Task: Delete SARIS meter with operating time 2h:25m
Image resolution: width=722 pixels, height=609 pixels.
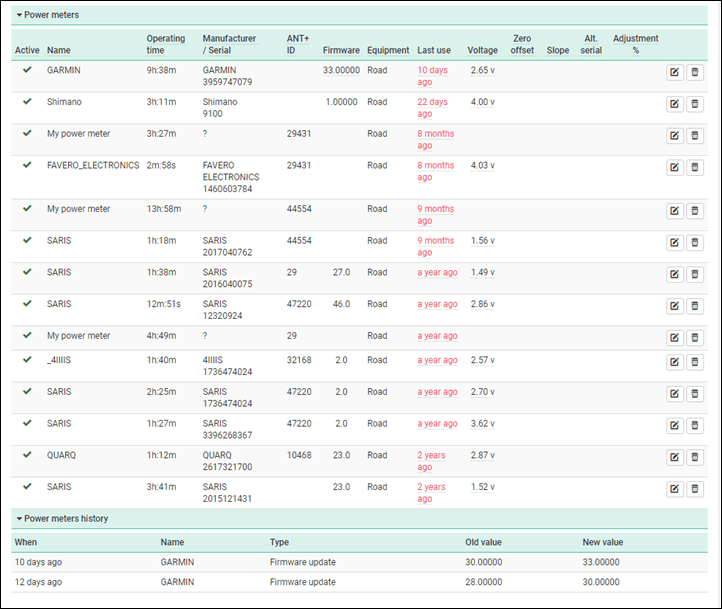Action: click(x=695, y=394)
